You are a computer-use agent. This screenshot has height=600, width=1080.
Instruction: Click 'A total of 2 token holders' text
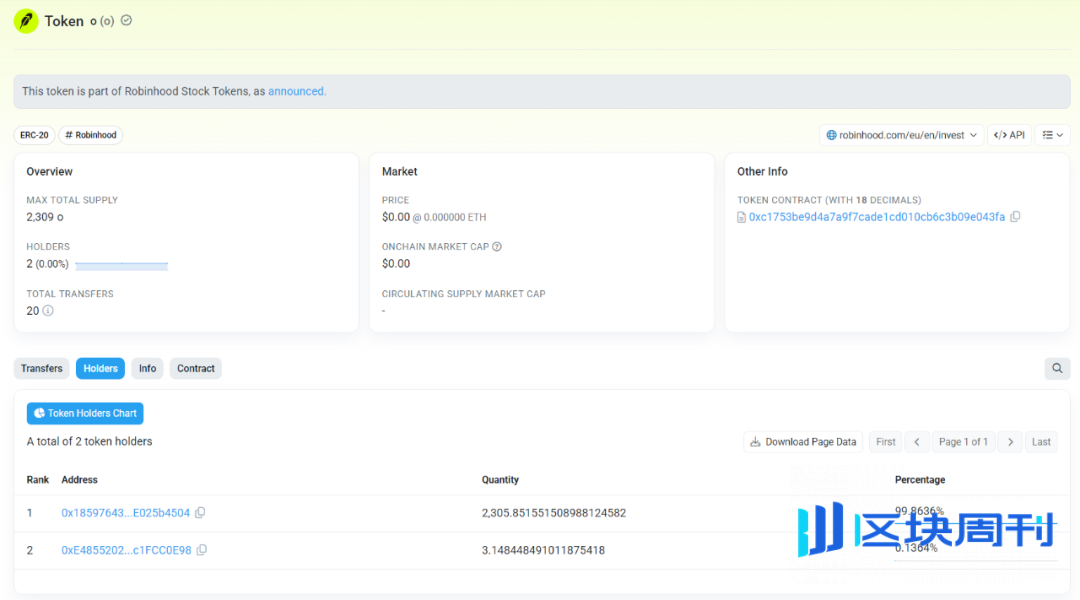pos(90,442)
